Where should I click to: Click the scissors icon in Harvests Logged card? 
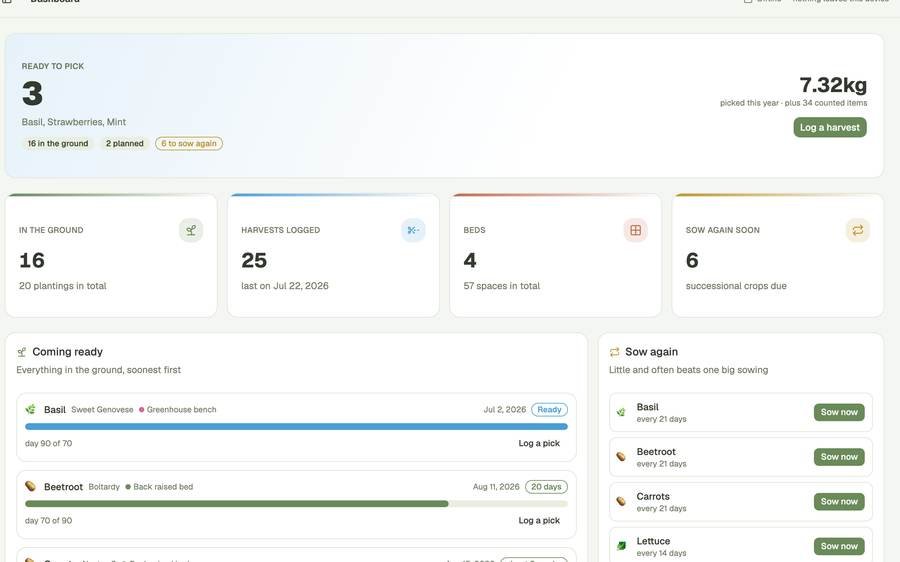(x=413, y=230)
